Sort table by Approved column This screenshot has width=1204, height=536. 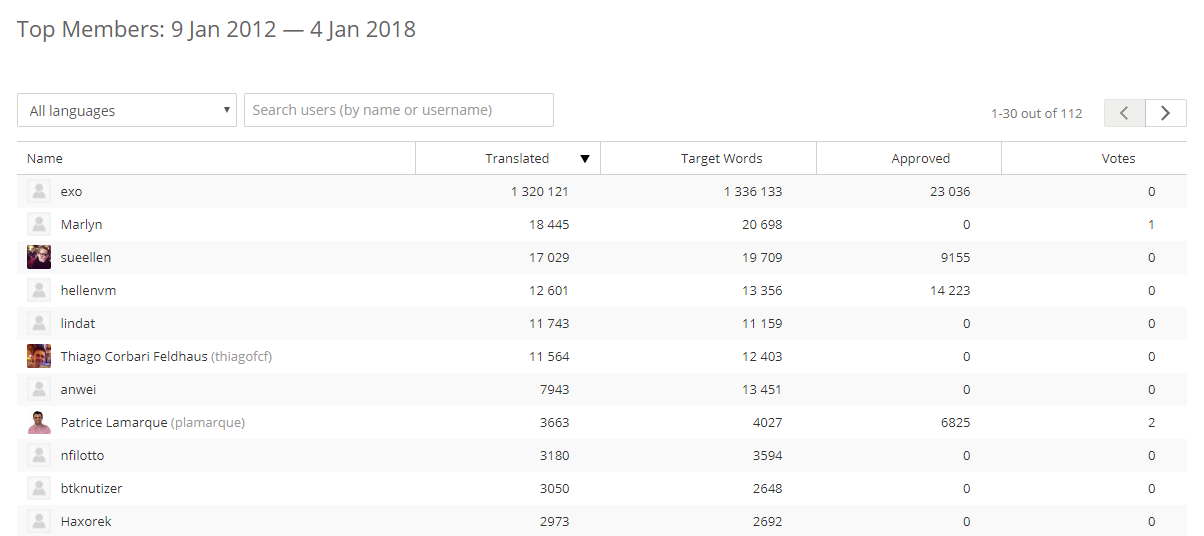click(920, 158)
